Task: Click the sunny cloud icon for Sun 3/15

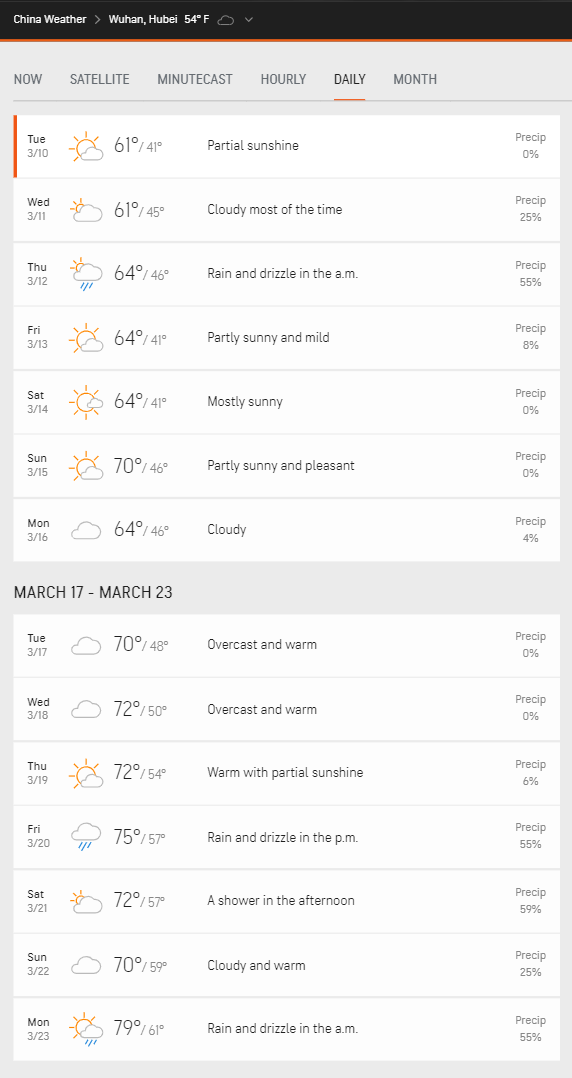Action: click(x=87, y=466)
